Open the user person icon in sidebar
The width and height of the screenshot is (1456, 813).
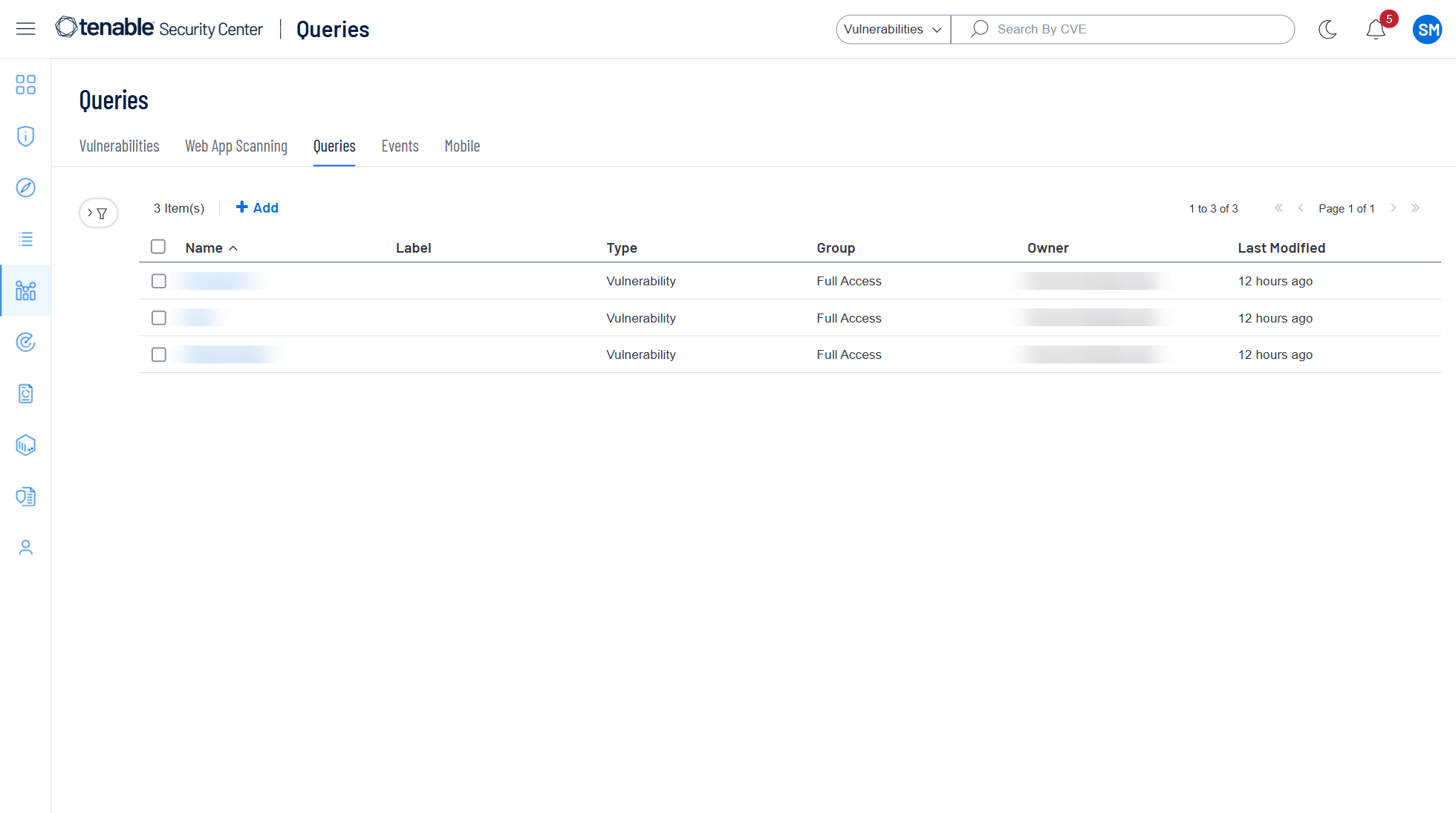(26, 548)
